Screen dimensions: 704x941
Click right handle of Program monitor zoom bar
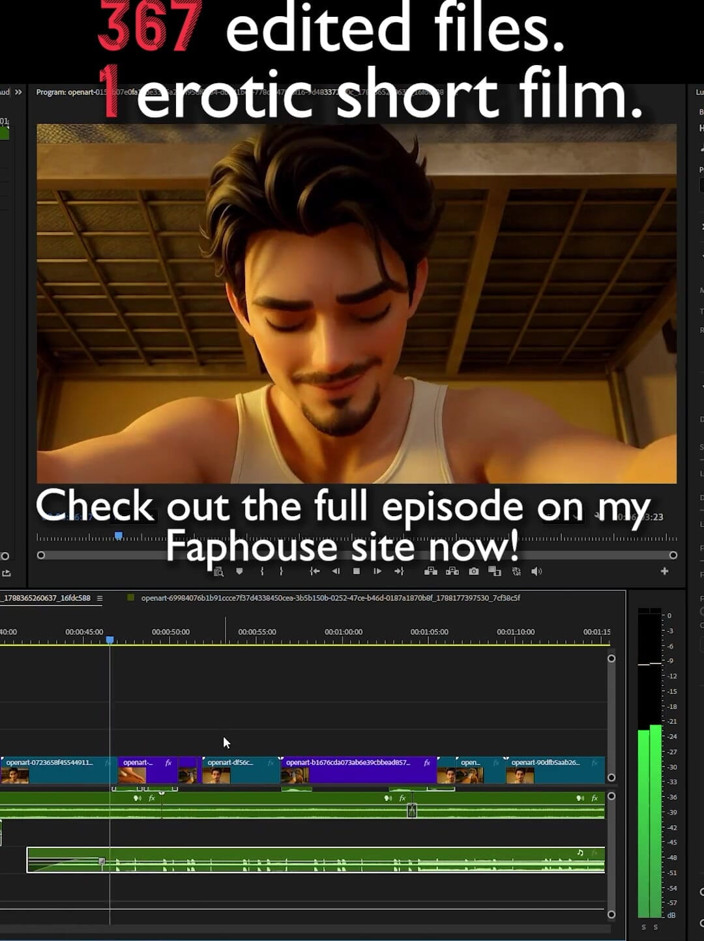click(x=673, y=555)
